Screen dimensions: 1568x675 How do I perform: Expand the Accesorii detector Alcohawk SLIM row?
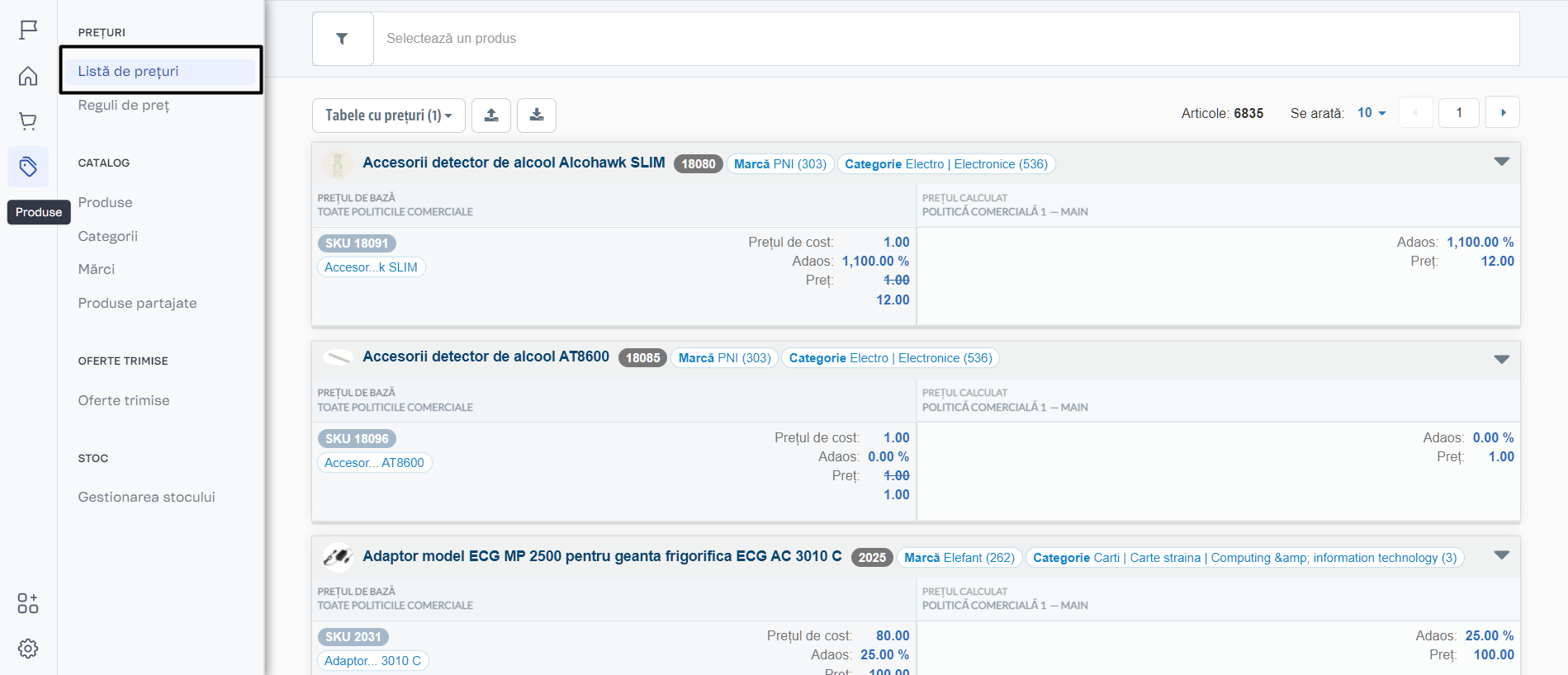(1501, 162)
